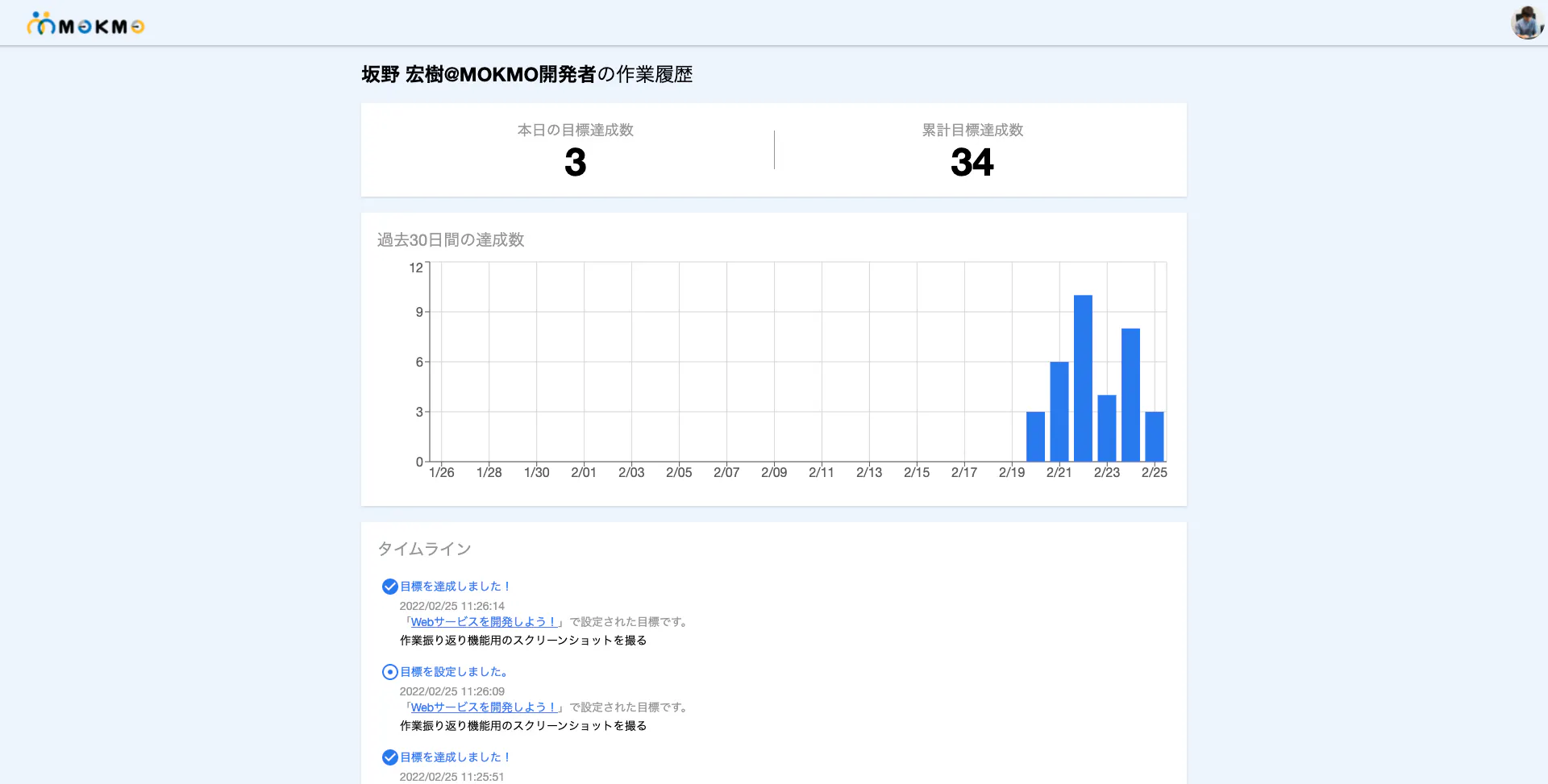
Task: Click the bar reaching 8 left of 2/25
Action: coord(1130,395)
